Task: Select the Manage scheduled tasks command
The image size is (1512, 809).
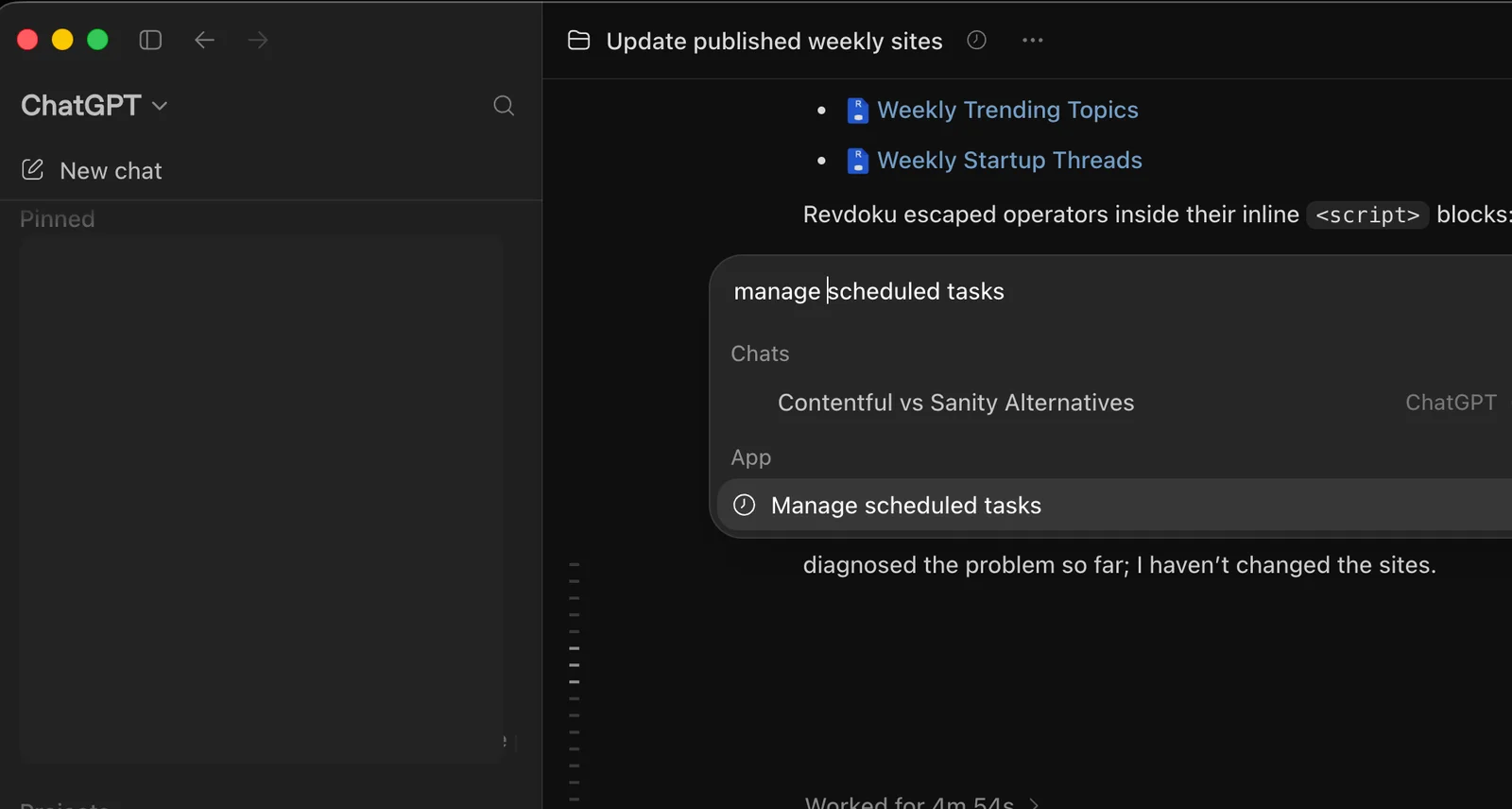Action: [x=1115, y=506]
